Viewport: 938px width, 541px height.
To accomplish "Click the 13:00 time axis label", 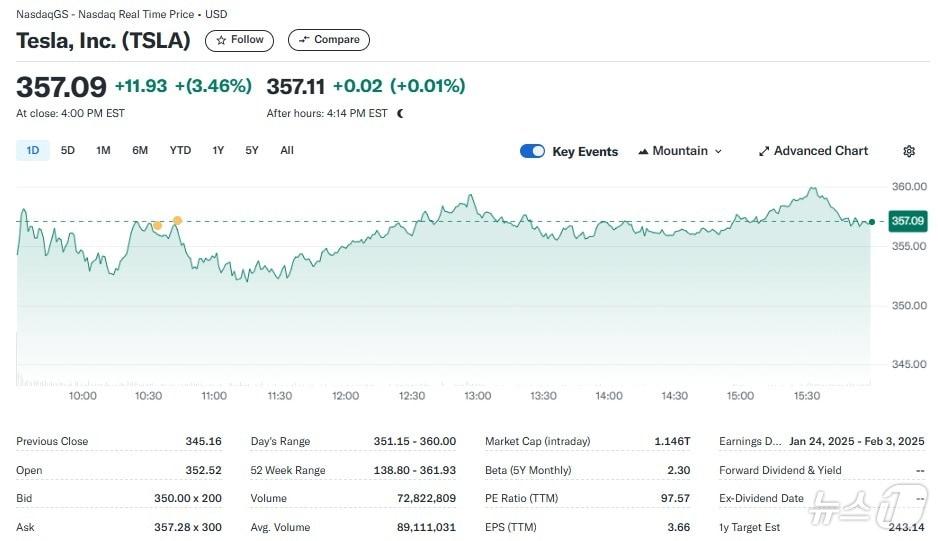I will click(477, 396).
